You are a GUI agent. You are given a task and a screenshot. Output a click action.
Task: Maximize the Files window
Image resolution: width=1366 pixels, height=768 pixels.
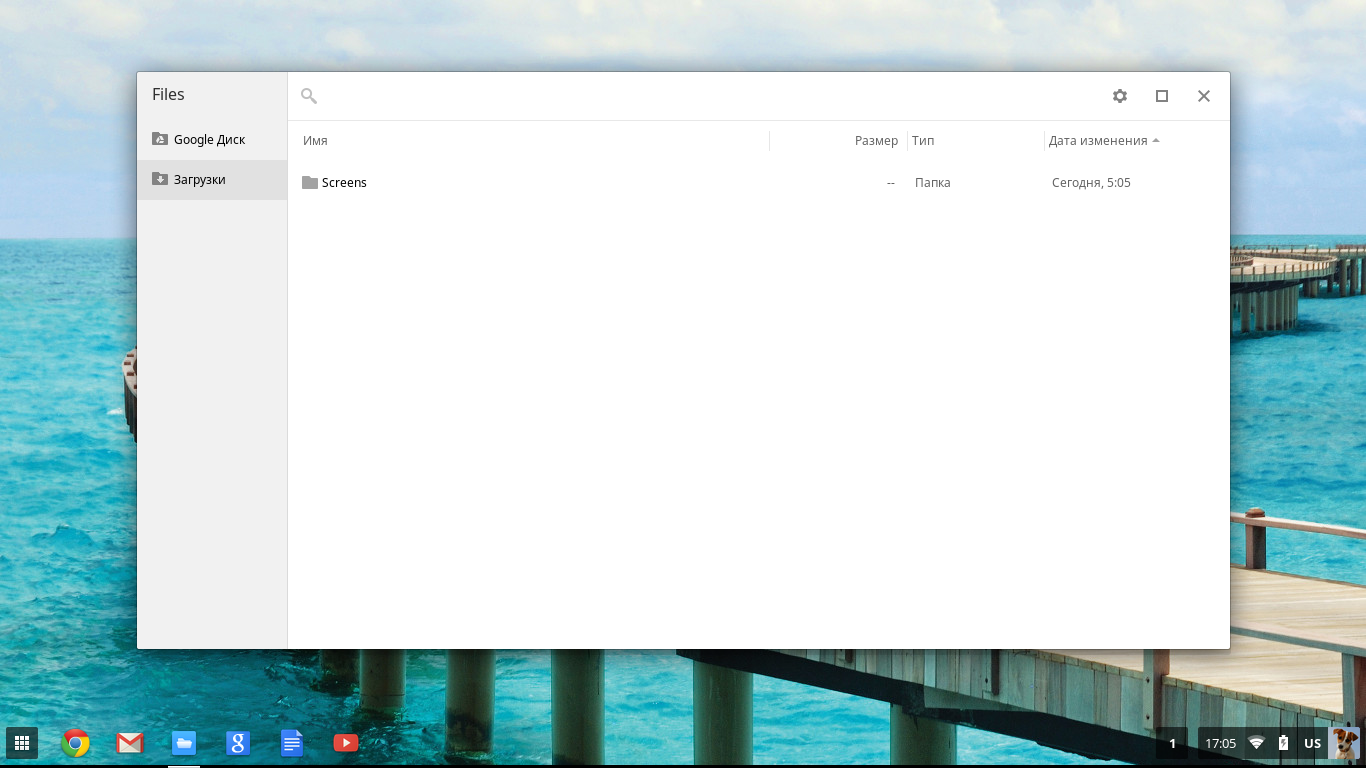click(1162, 96)
